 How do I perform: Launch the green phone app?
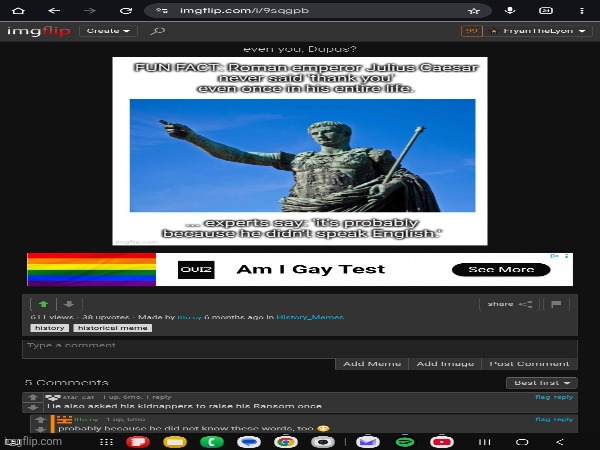coord(212,442)
